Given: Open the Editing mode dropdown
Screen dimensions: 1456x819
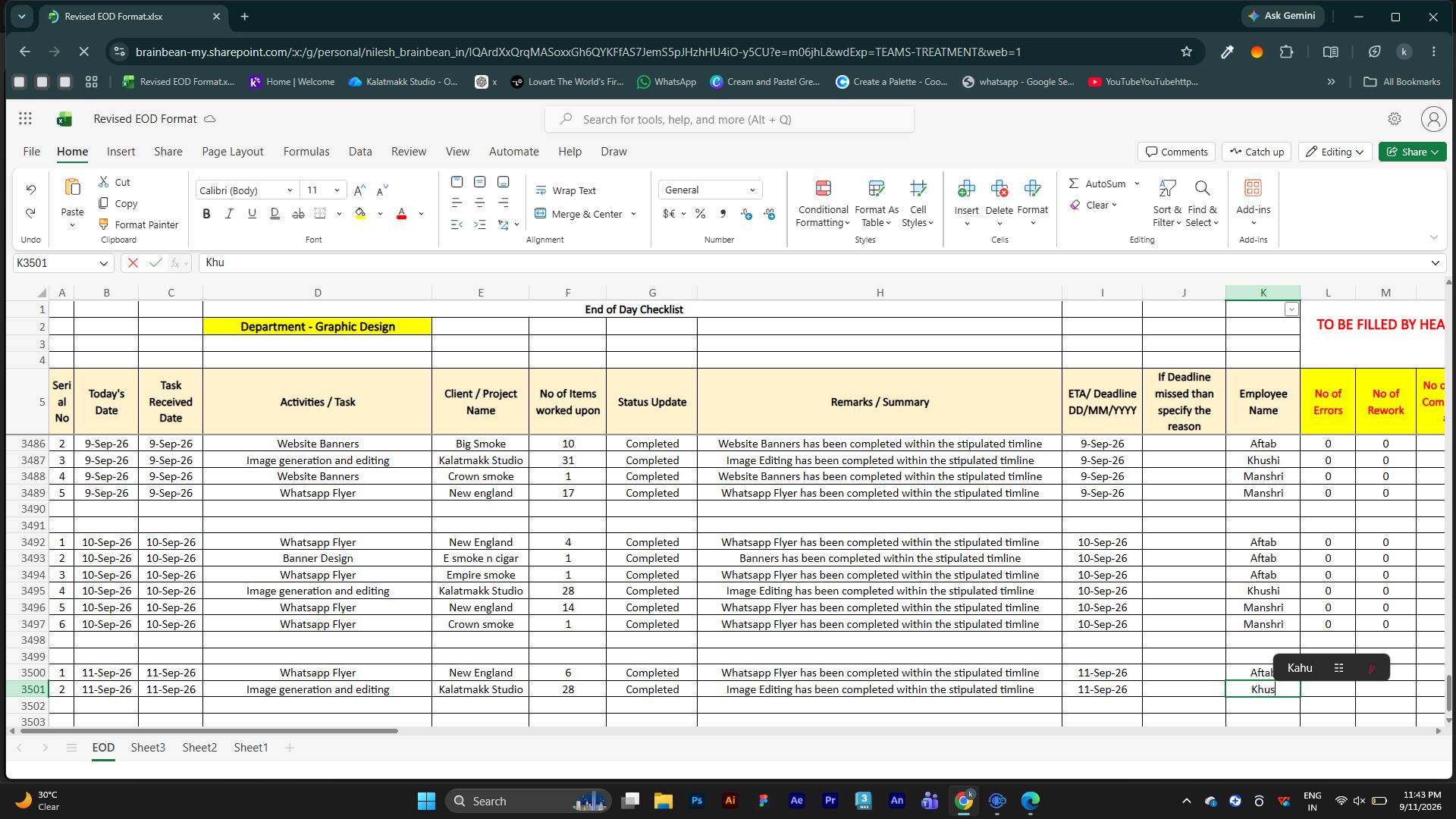Looking at the screenshot, I should click(1335, 152).
